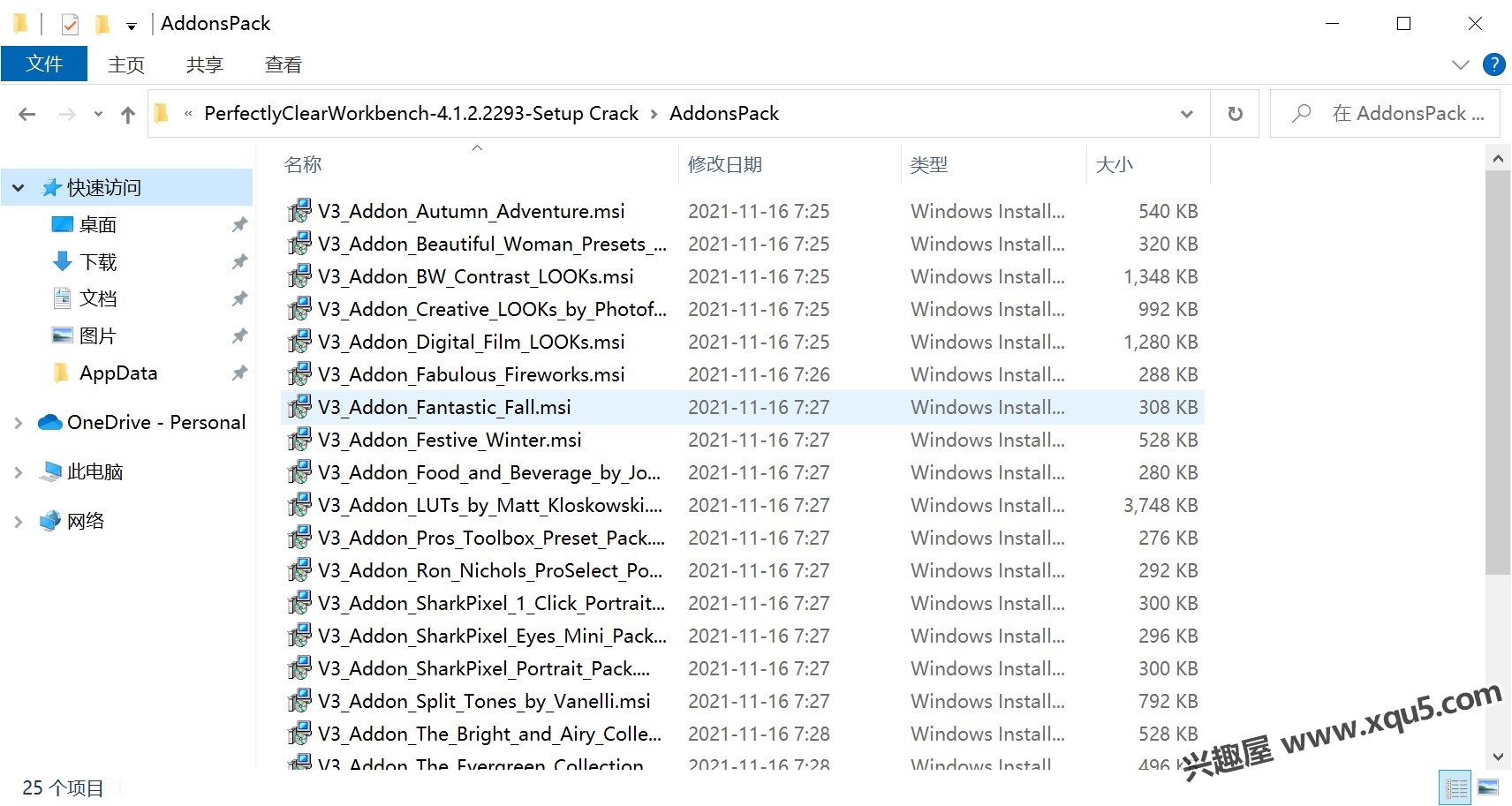Viewport: 1512px width, 806px height.
Task: Switch to details view in status bar
Action: pos(1455,787)
